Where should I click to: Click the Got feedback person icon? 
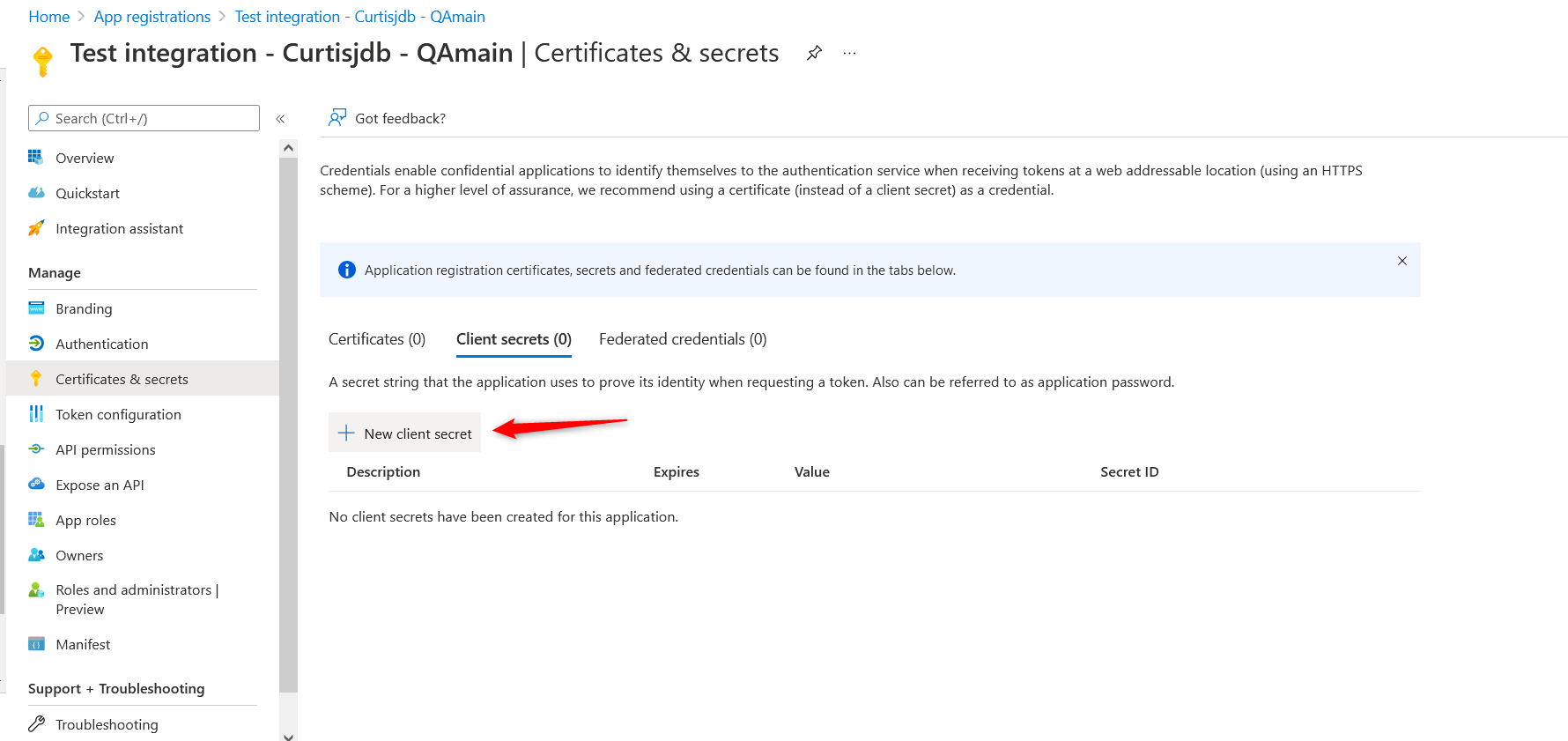337,117
